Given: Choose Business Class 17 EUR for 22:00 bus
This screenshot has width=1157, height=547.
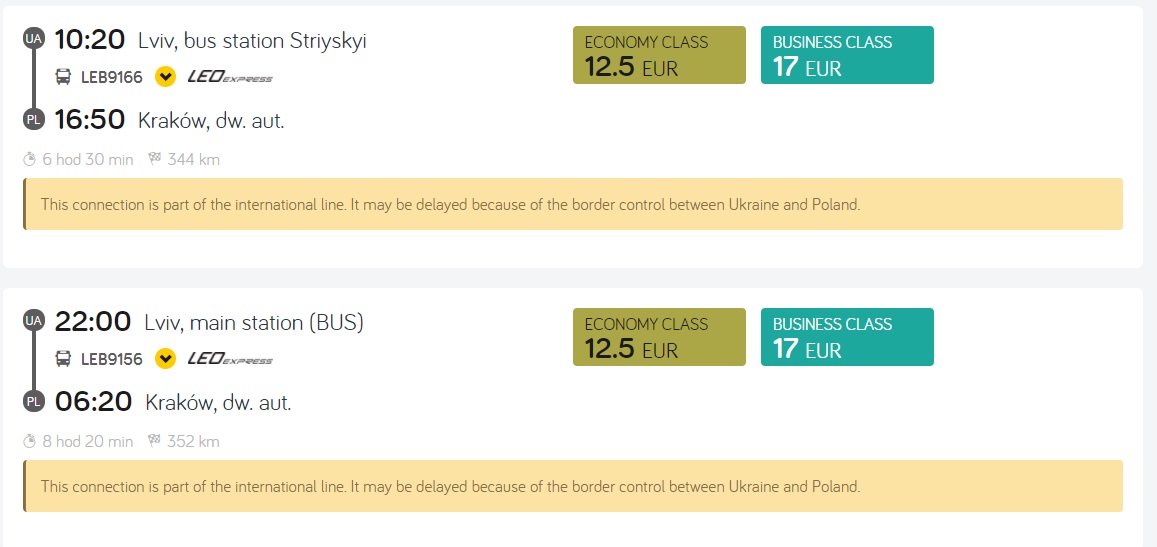Looking at the screenshot, I should pos(847,337).
